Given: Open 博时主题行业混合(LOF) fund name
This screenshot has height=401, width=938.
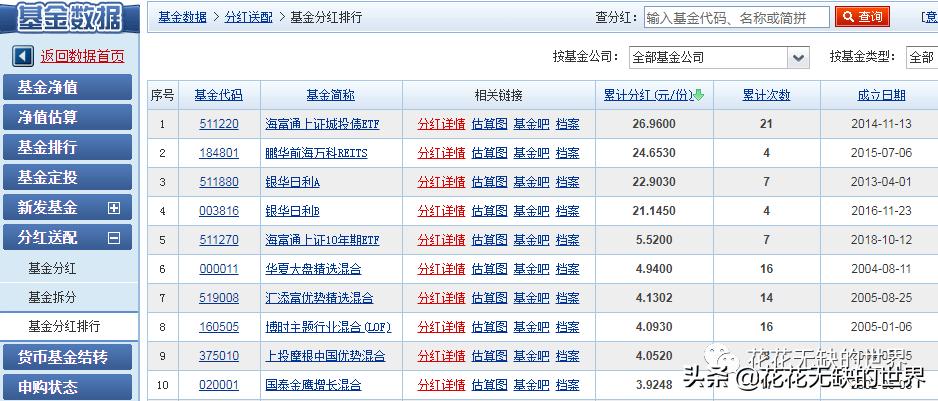Looking at the screenshot, I should click(x=328, y=327).
